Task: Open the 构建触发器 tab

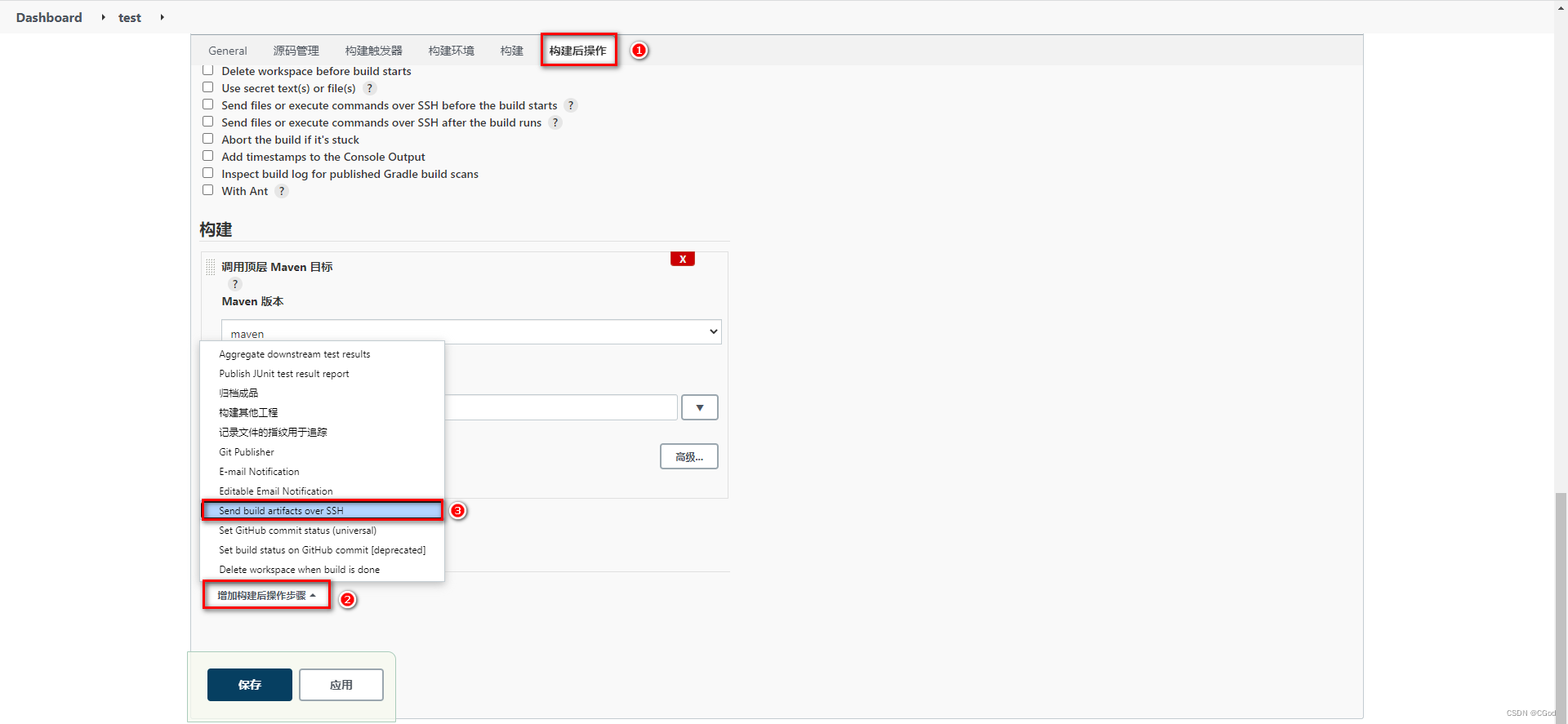Action: coord(373,51)
